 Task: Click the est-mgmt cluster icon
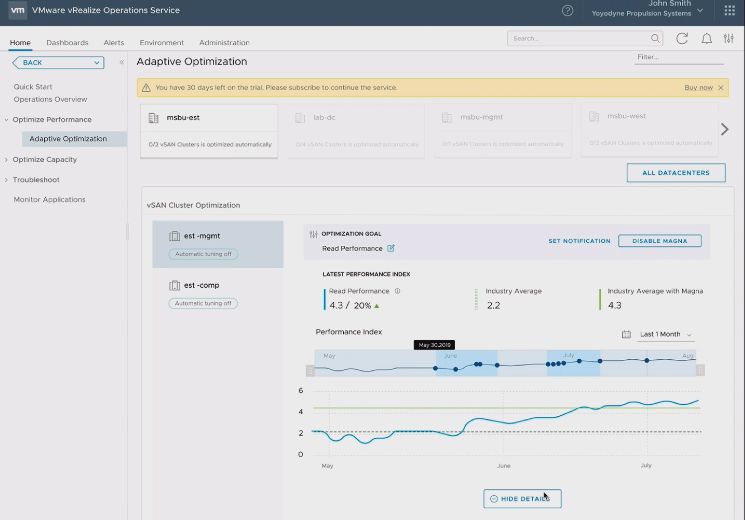[174, 236]
